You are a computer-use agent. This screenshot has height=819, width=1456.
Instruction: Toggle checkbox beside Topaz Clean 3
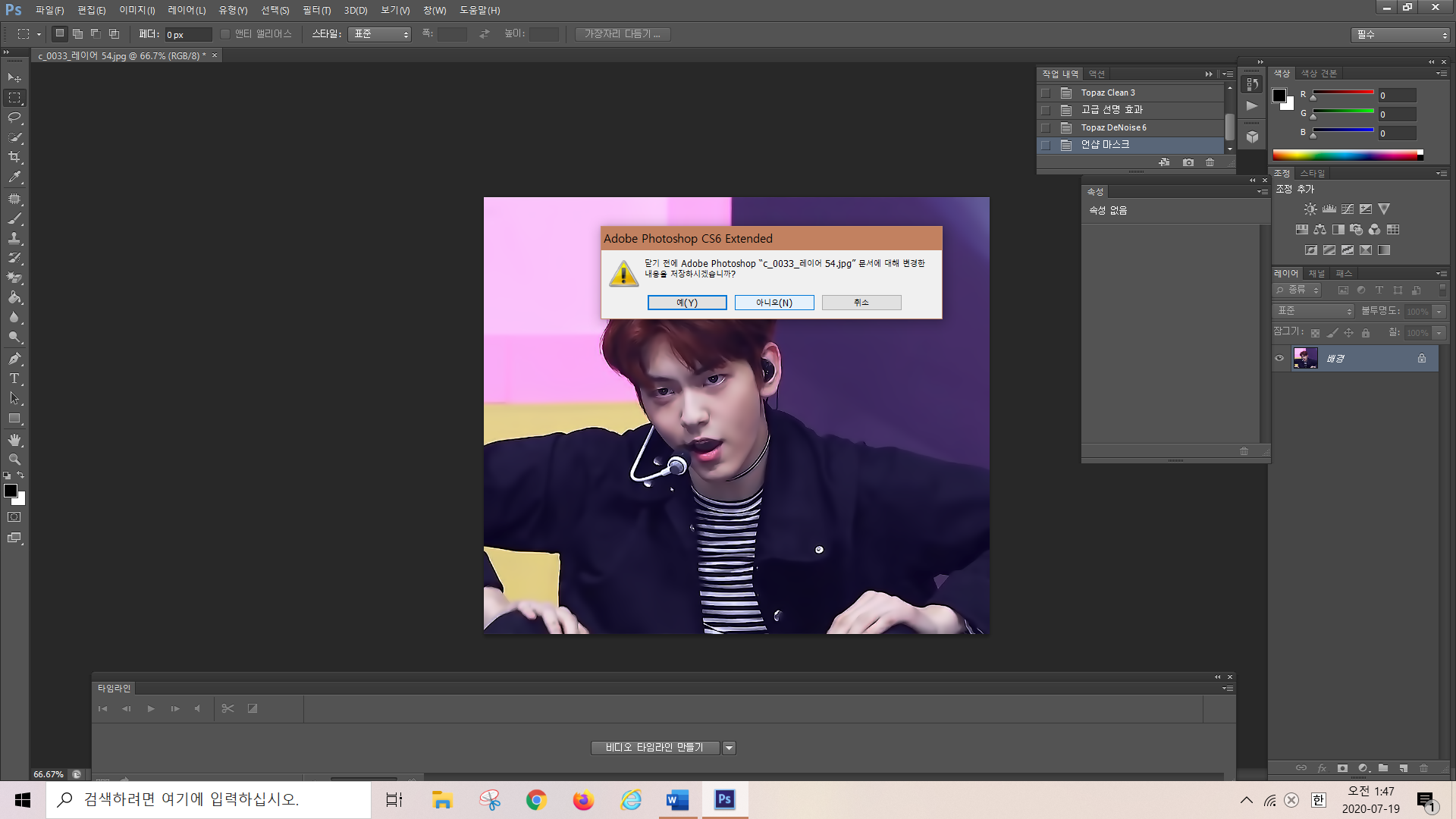click(x=1046, y=93)
